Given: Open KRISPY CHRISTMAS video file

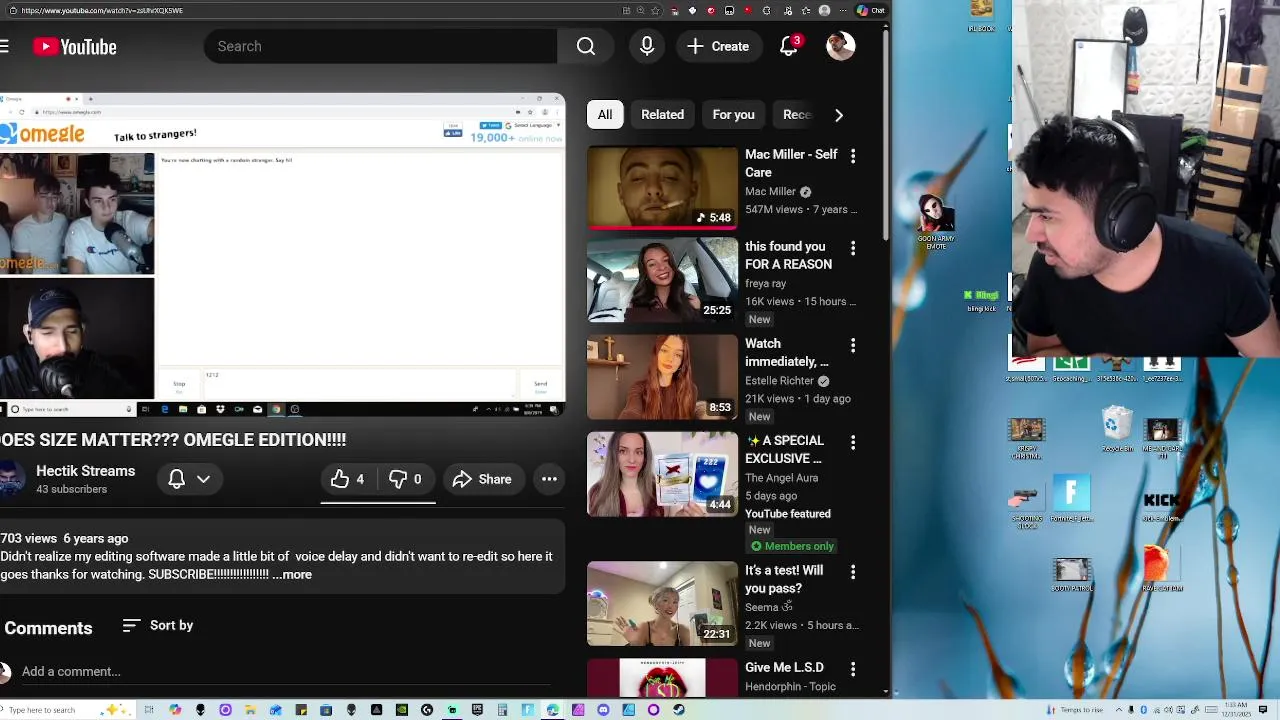Looking at the screenshot, I should point(1027,438).
